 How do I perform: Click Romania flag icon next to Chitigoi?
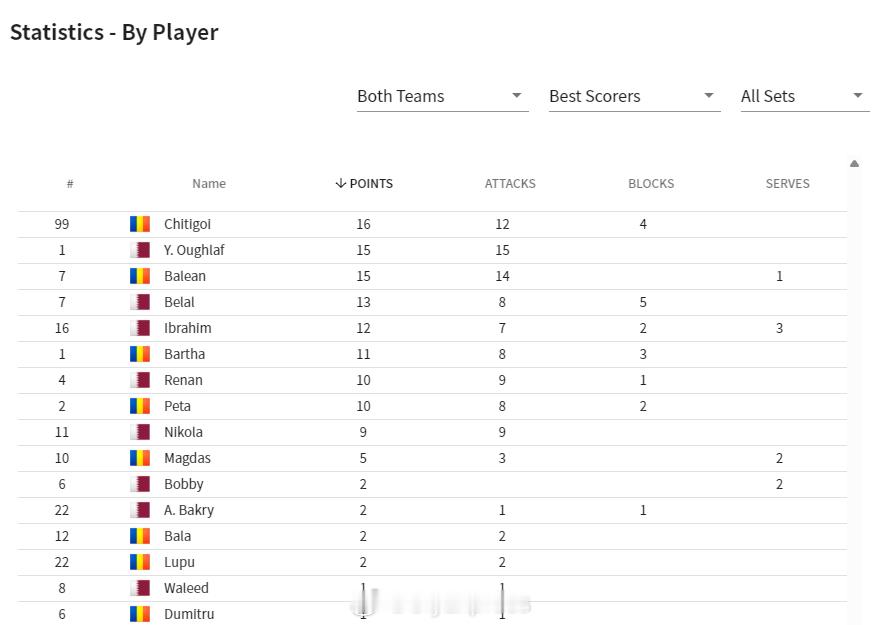tap(140, 224)
